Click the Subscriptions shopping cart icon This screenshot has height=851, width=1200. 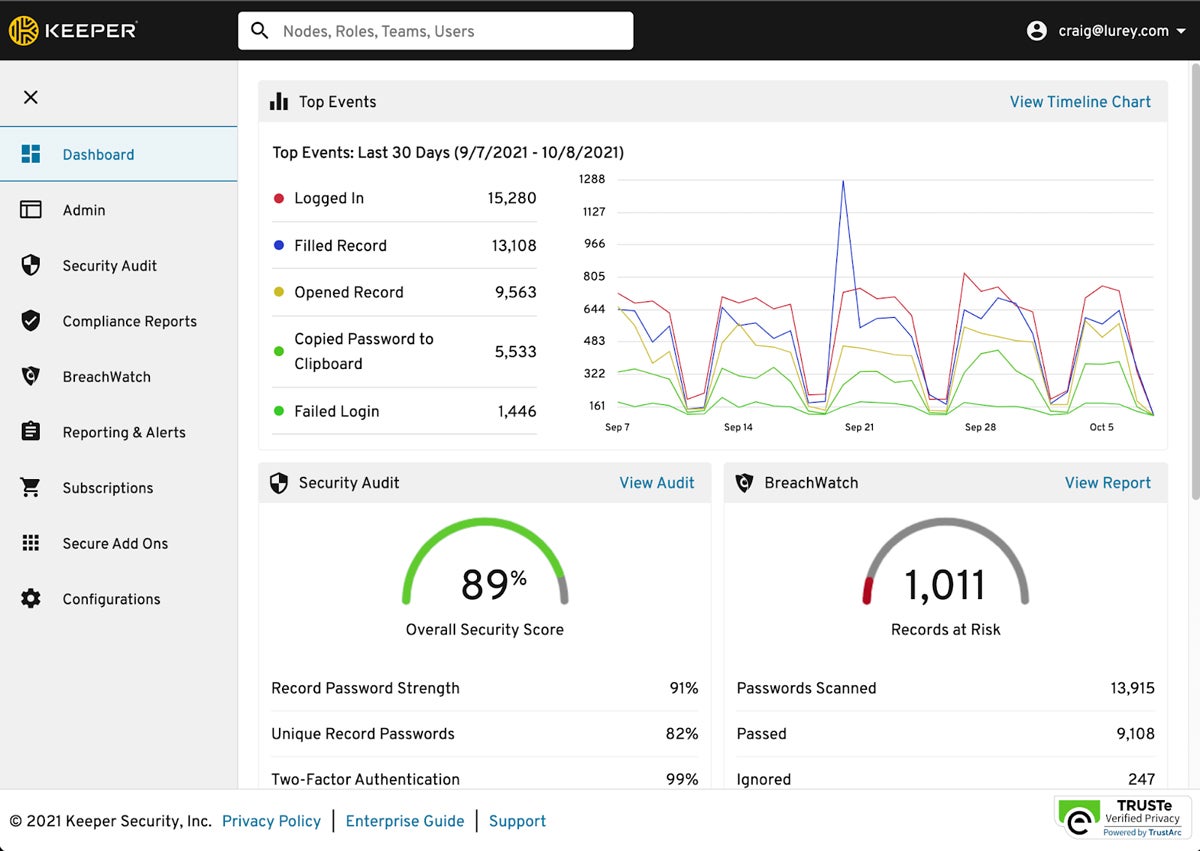click(x=31, y=488)
